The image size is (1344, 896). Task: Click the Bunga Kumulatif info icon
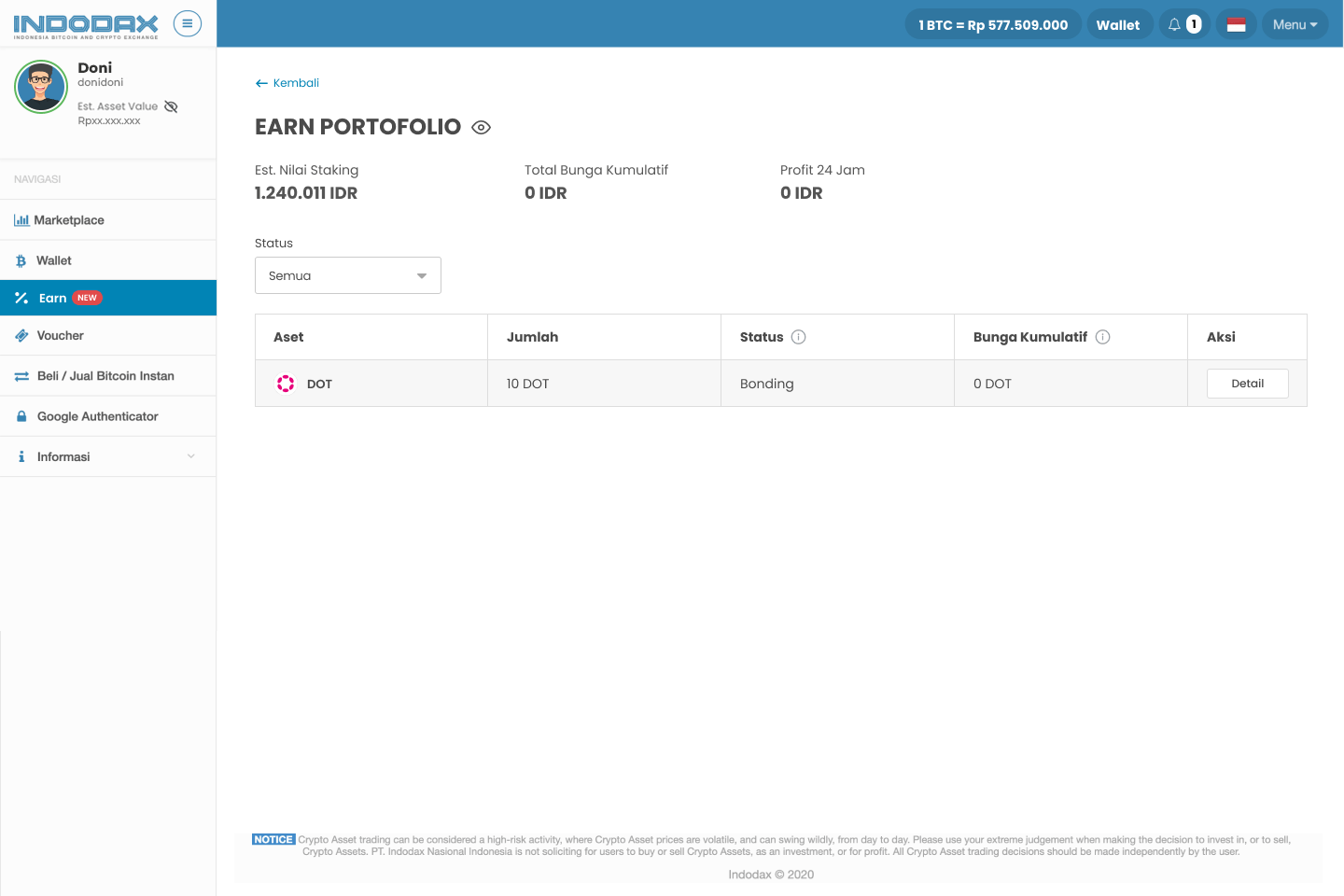1102,337
